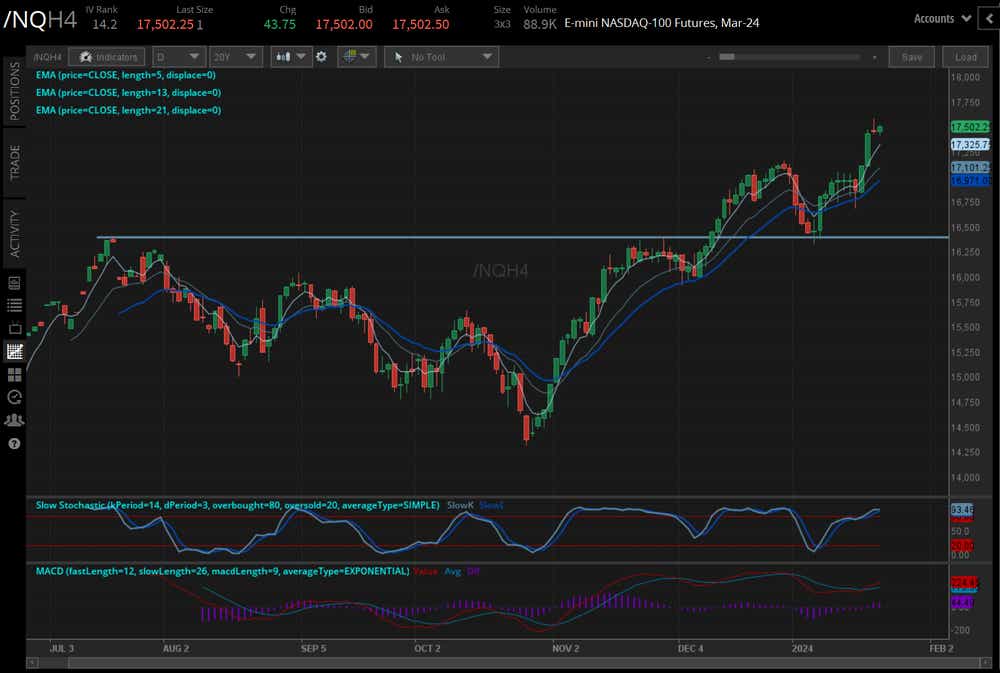Image resolution: width=1000 pixels, height=673 pixels.
Task: Select the EMA length=5 indicator label
Action: (x=126, y=75)
